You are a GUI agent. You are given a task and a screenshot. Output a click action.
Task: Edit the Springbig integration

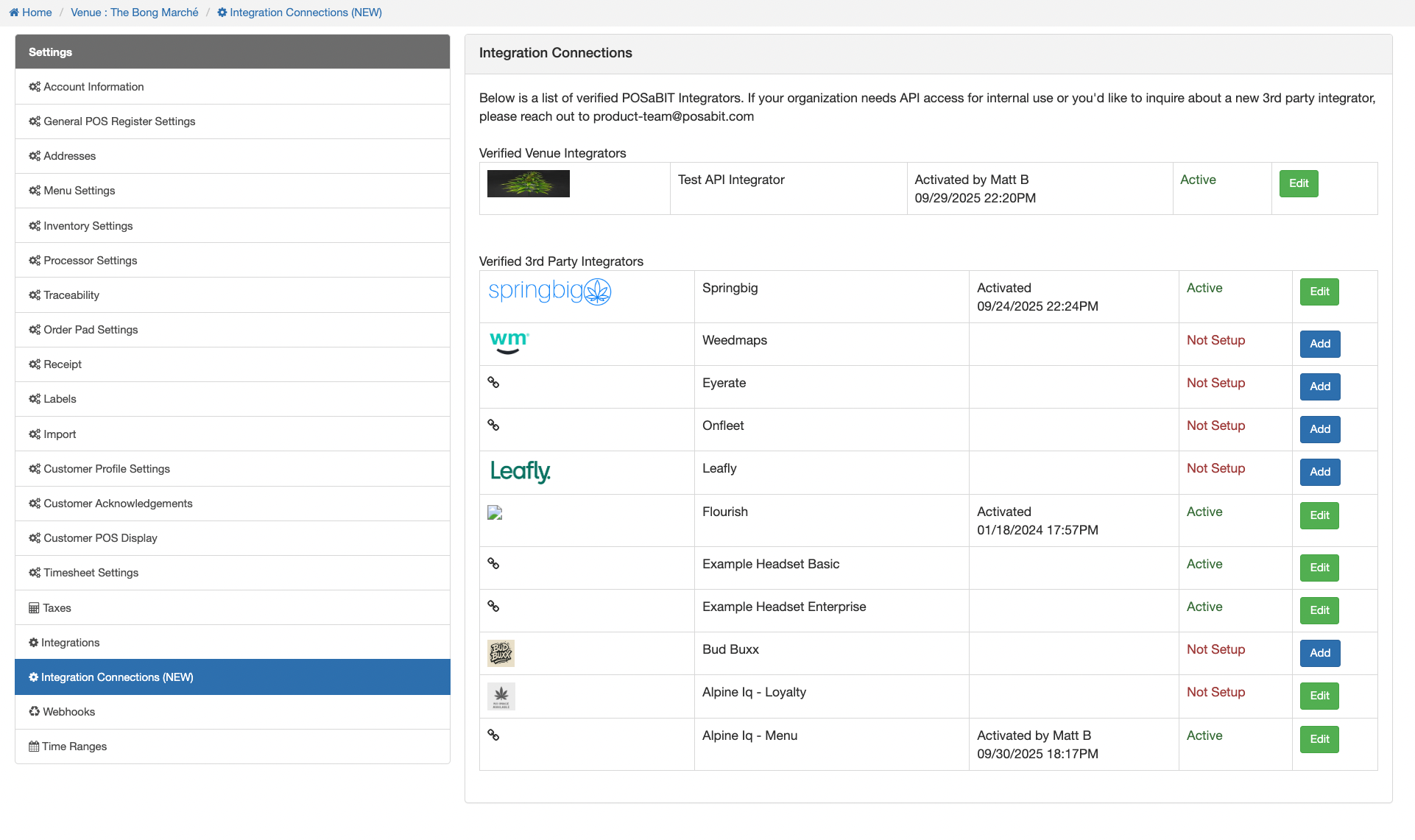1319,292
